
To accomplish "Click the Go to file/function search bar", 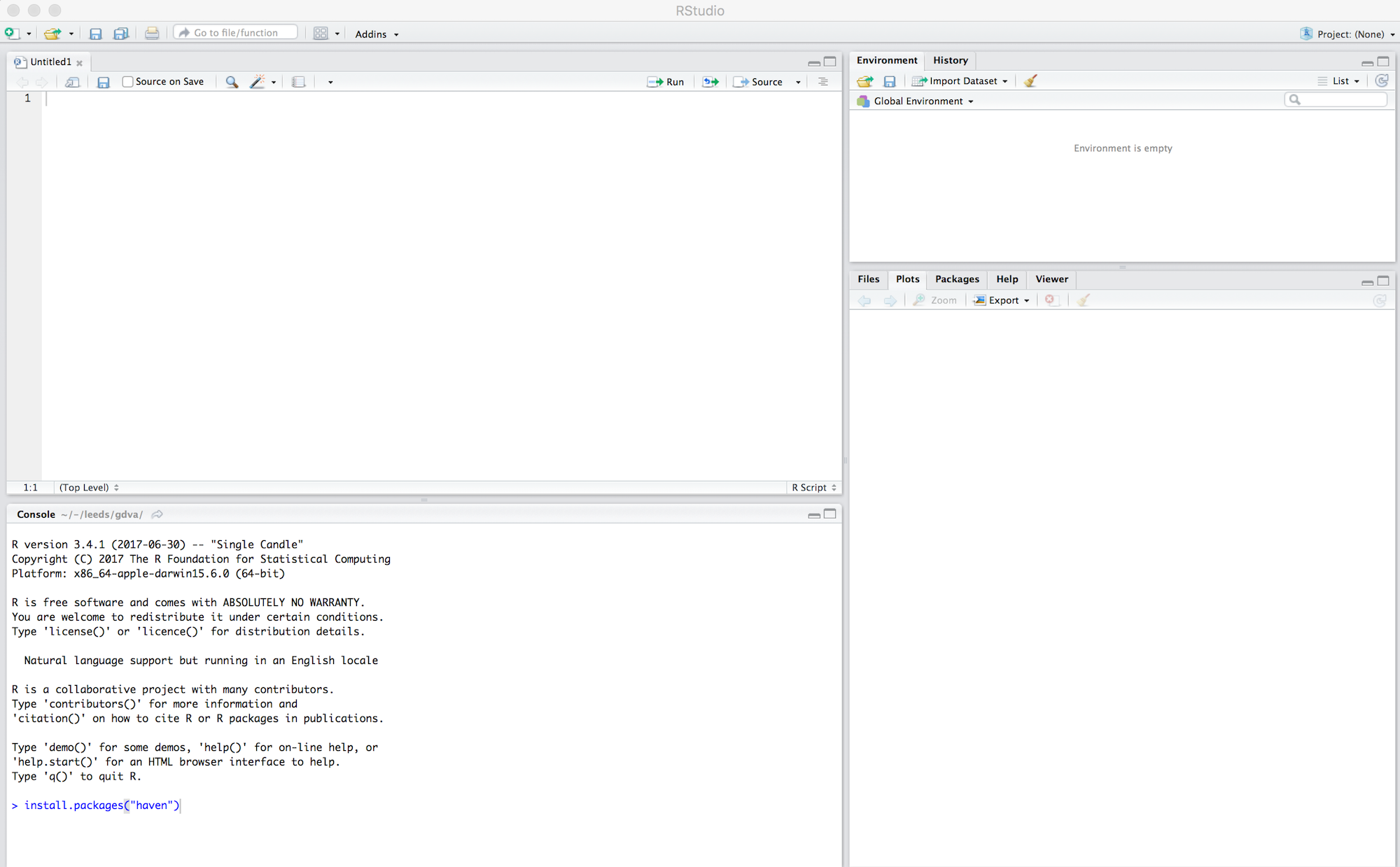I will [x=236, y=33].
